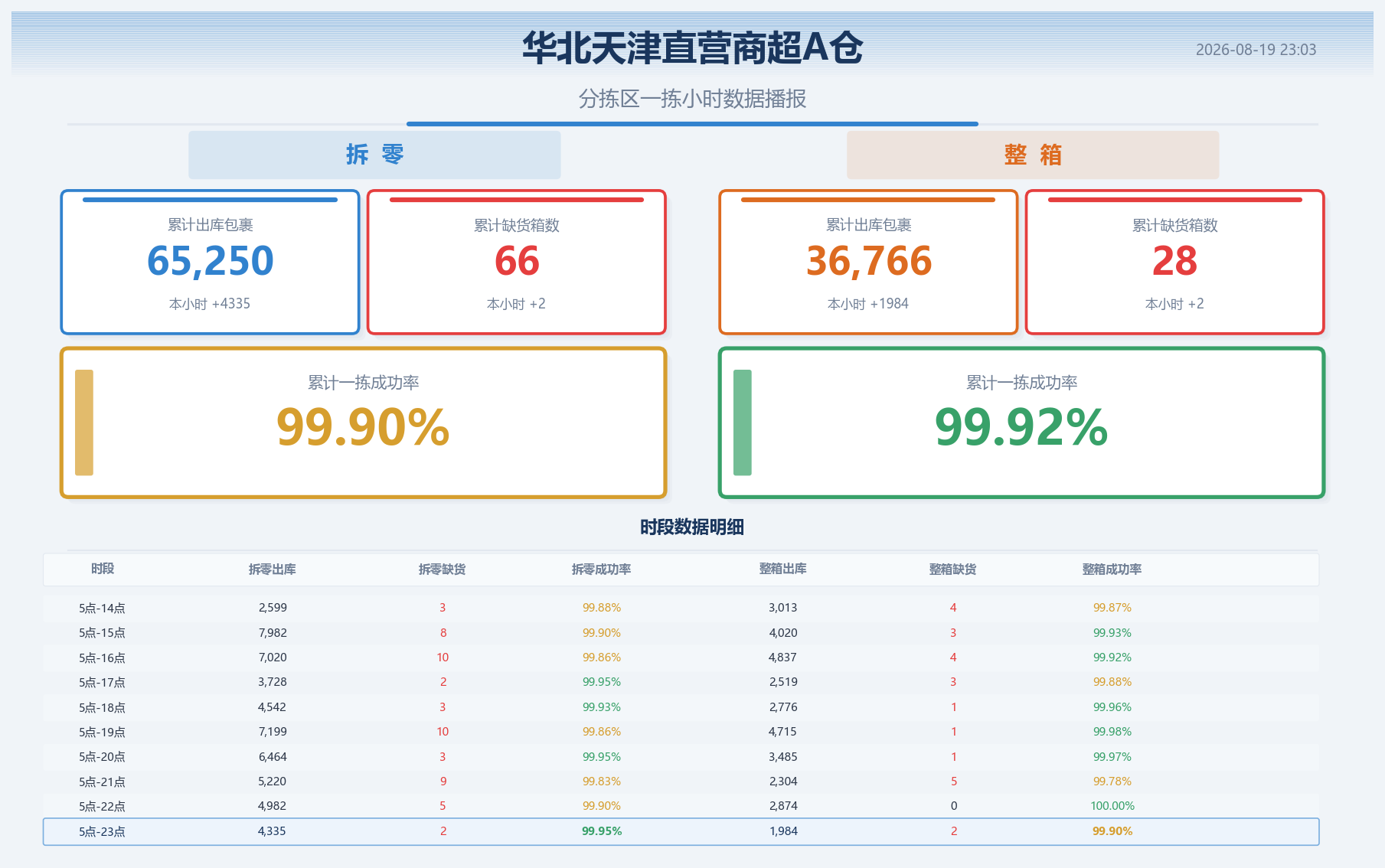Click the 4,837 整箱出库 cell
The width and height of the screenshot is (1385, 868).
click(783, 658)
